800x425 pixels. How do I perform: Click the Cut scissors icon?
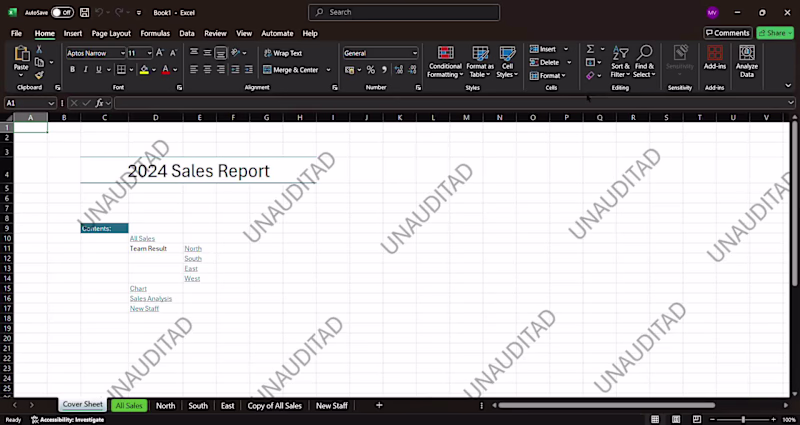pyautogui.click(x=39, y=49)
